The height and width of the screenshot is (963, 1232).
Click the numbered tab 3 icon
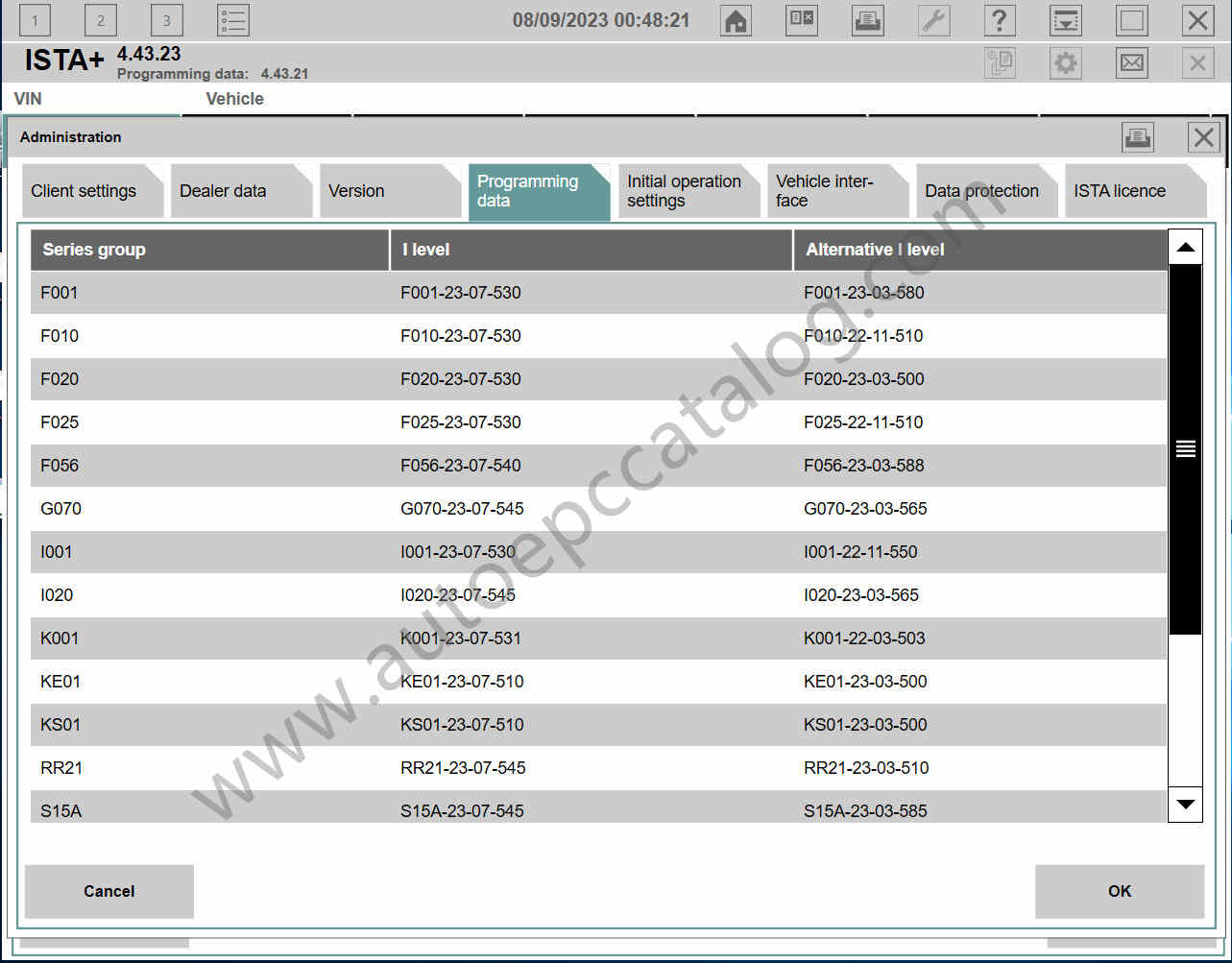[x=167, y=20]
